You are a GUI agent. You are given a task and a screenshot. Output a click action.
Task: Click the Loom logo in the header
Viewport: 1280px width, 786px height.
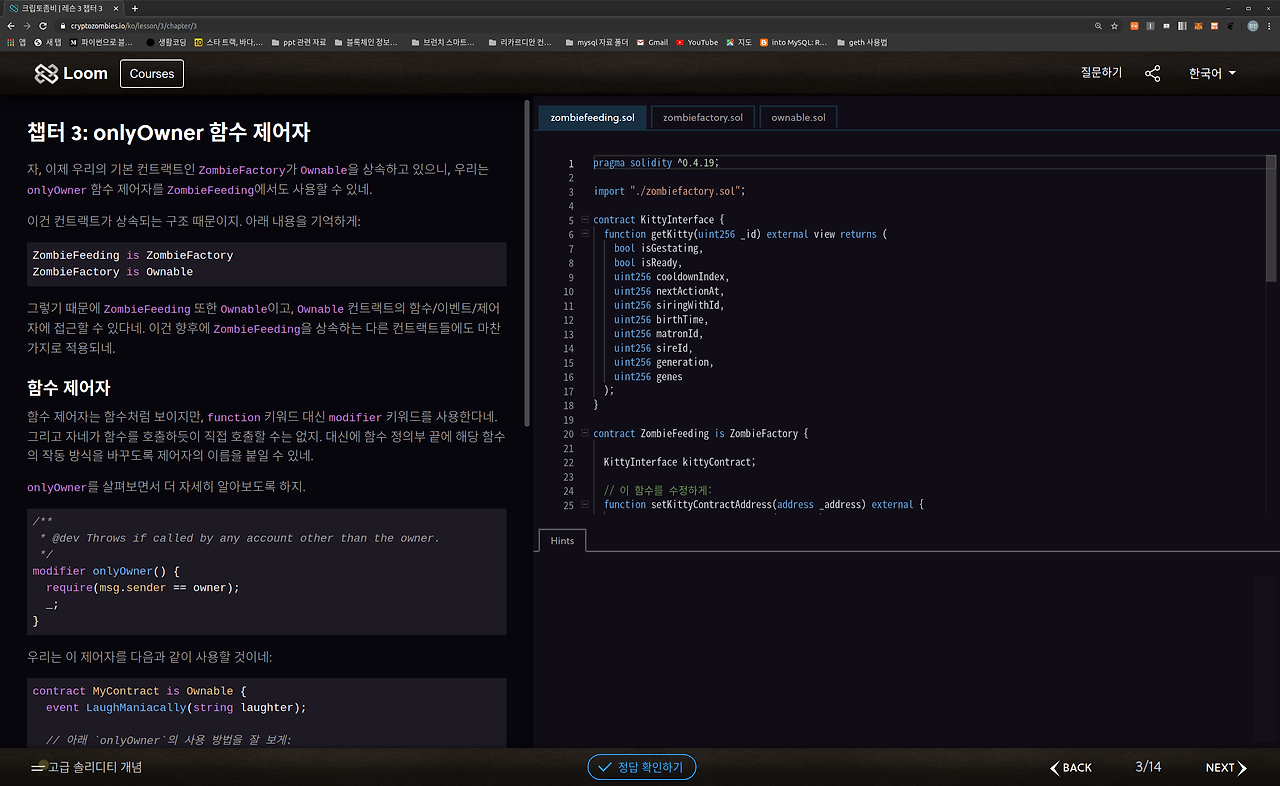click(71, 73)
